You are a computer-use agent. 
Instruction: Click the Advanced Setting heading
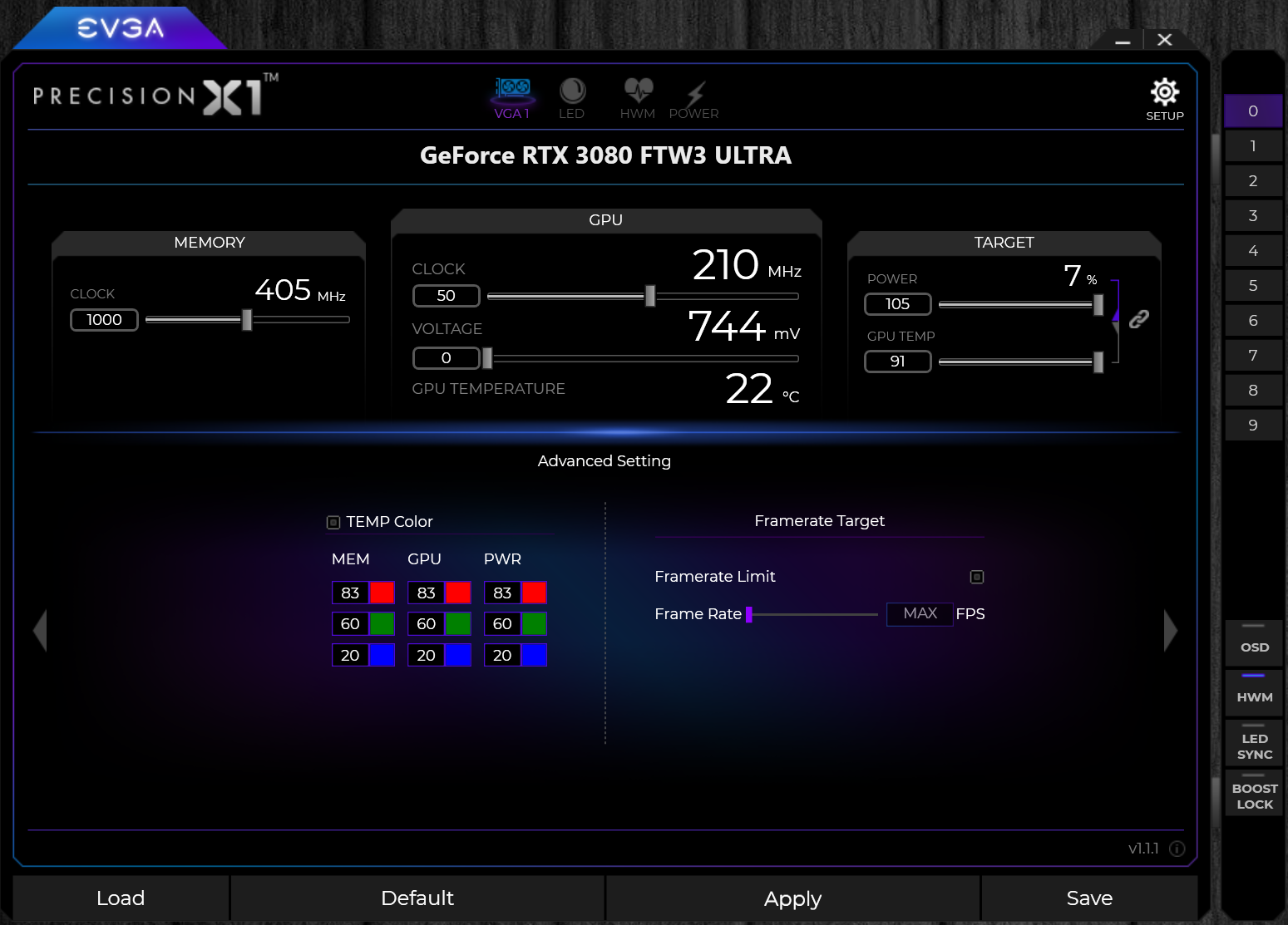click(605, 461)
